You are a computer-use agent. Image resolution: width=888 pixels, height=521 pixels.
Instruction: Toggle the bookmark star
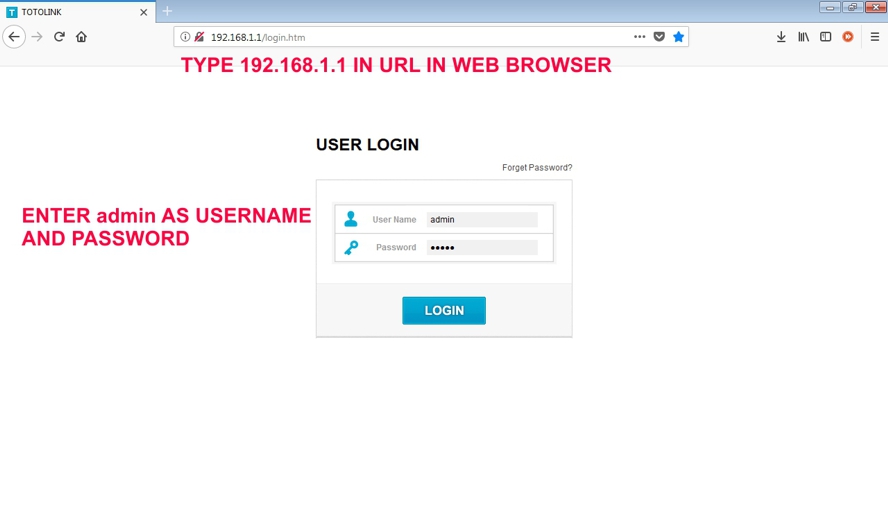tap(678, 37)
